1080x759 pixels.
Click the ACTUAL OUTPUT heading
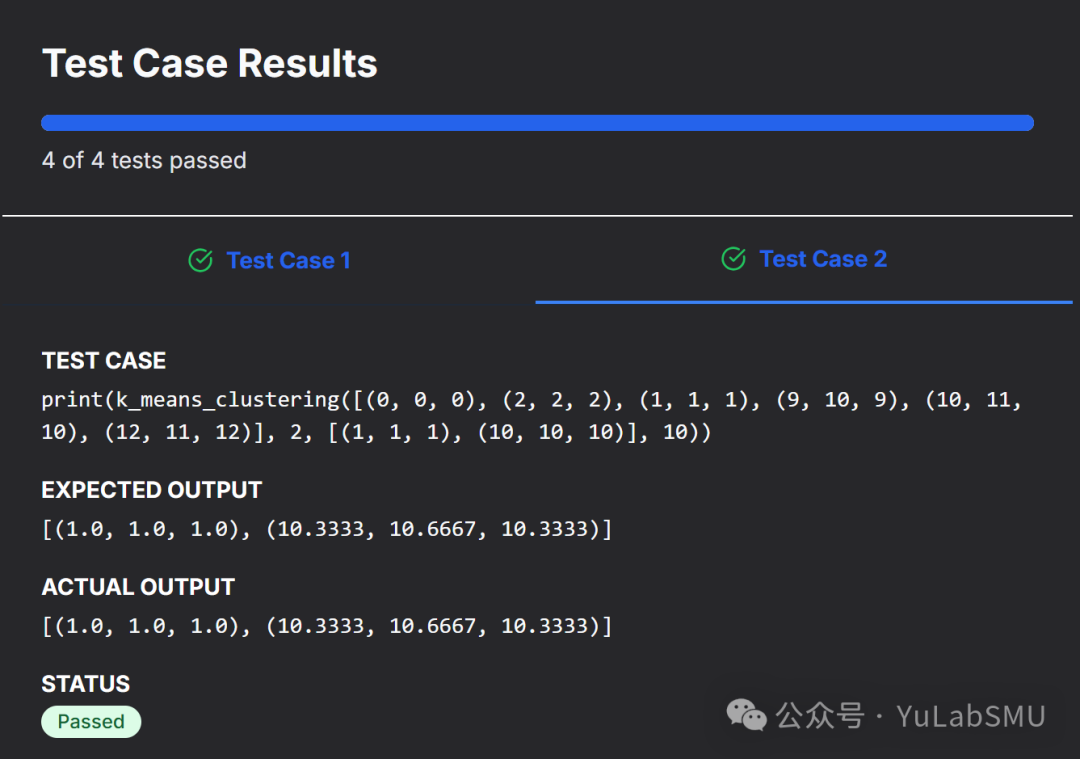pos(138,587)
